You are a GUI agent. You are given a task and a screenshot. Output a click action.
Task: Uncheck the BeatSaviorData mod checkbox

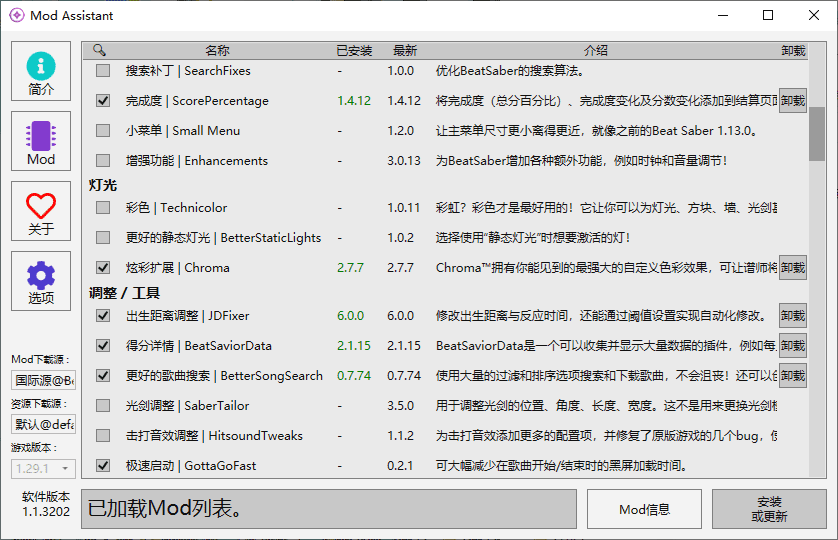[103, 345]
